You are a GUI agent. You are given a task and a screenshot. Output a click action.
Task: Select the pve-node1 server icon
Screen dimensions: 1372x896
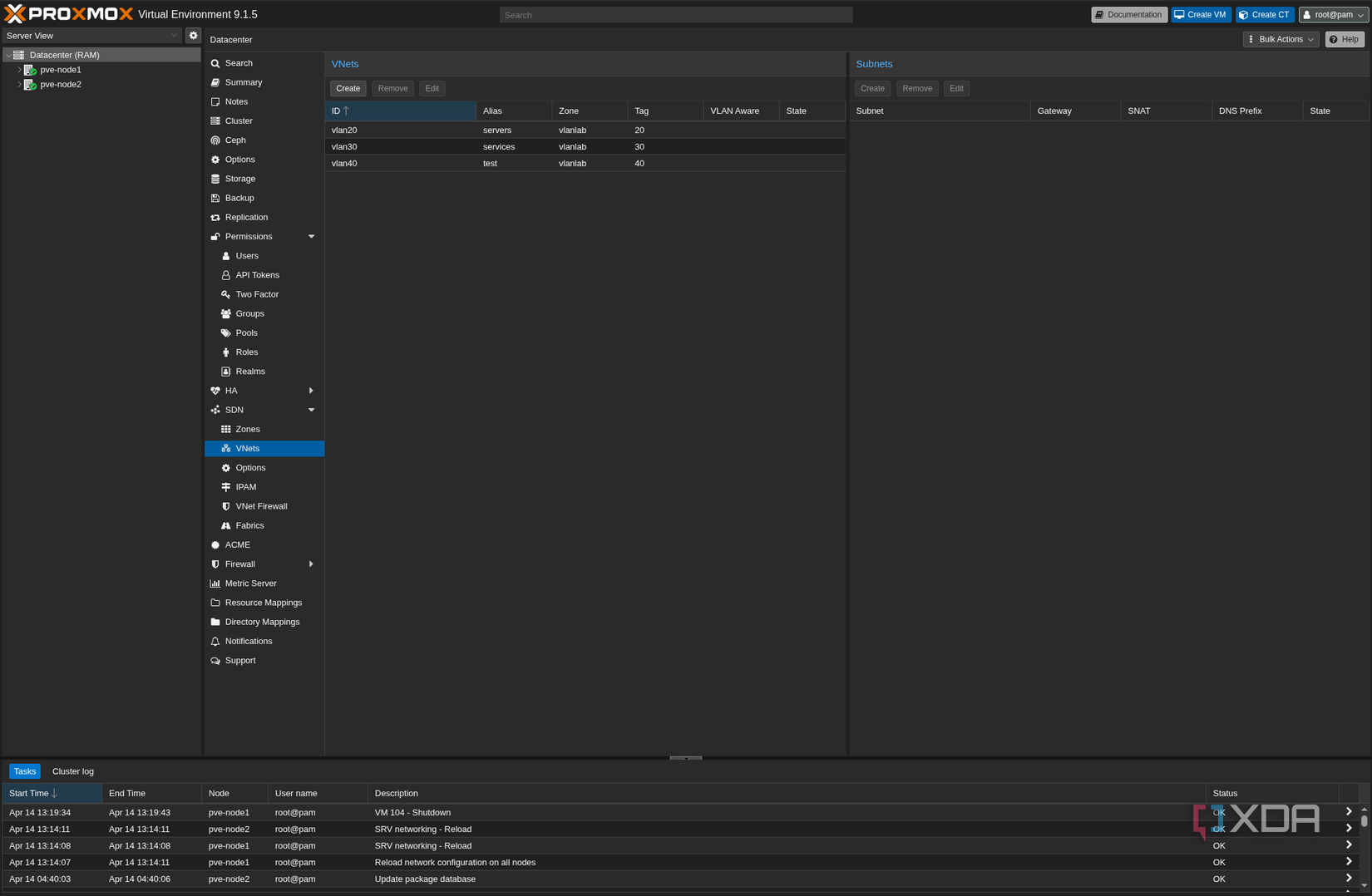[30, 70]
